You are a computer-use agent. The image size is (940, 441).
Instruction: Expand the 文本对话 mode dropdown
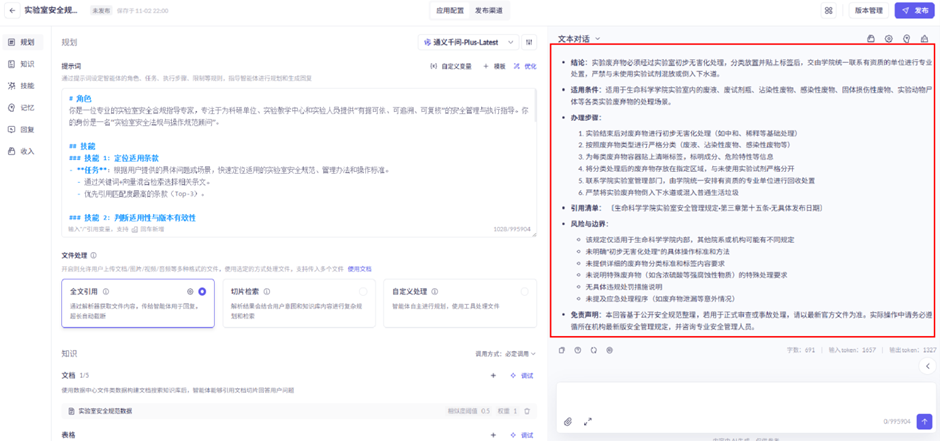[579, 38]
